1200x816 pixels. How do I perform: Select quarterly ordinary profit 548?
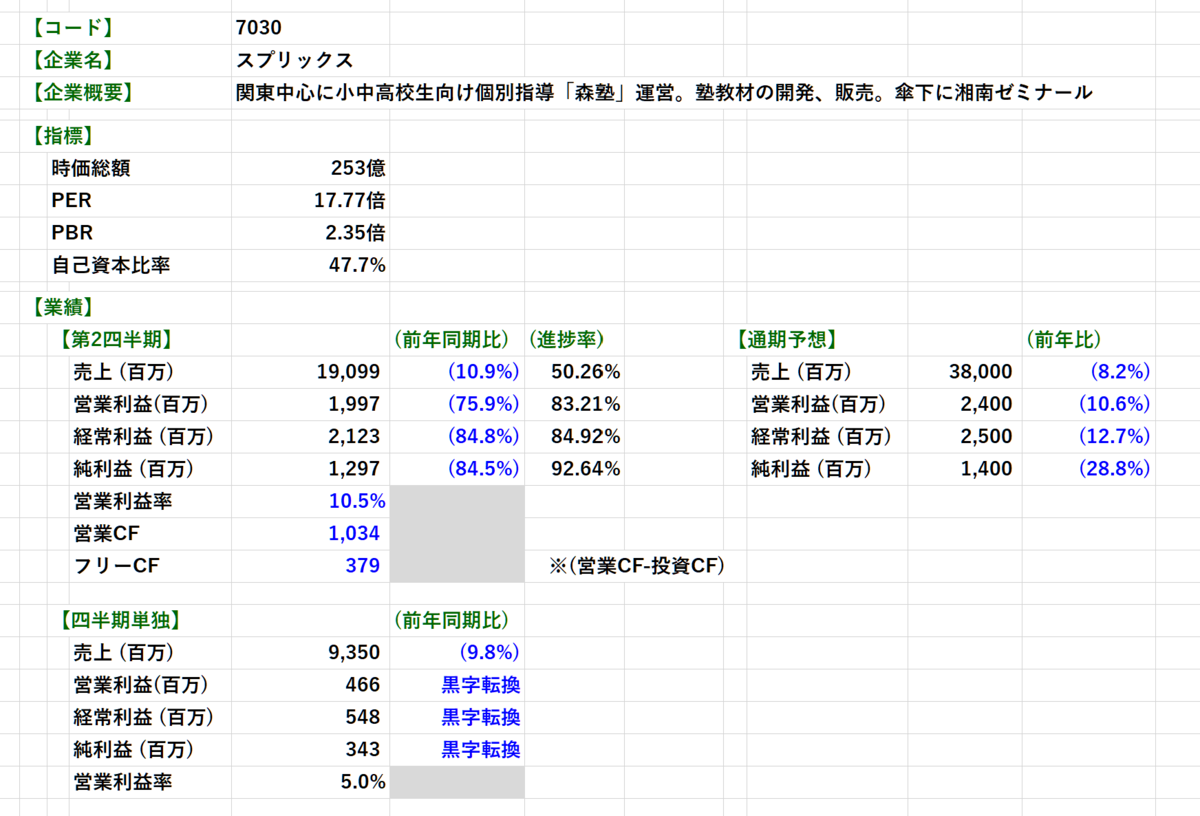coord(364,717)
